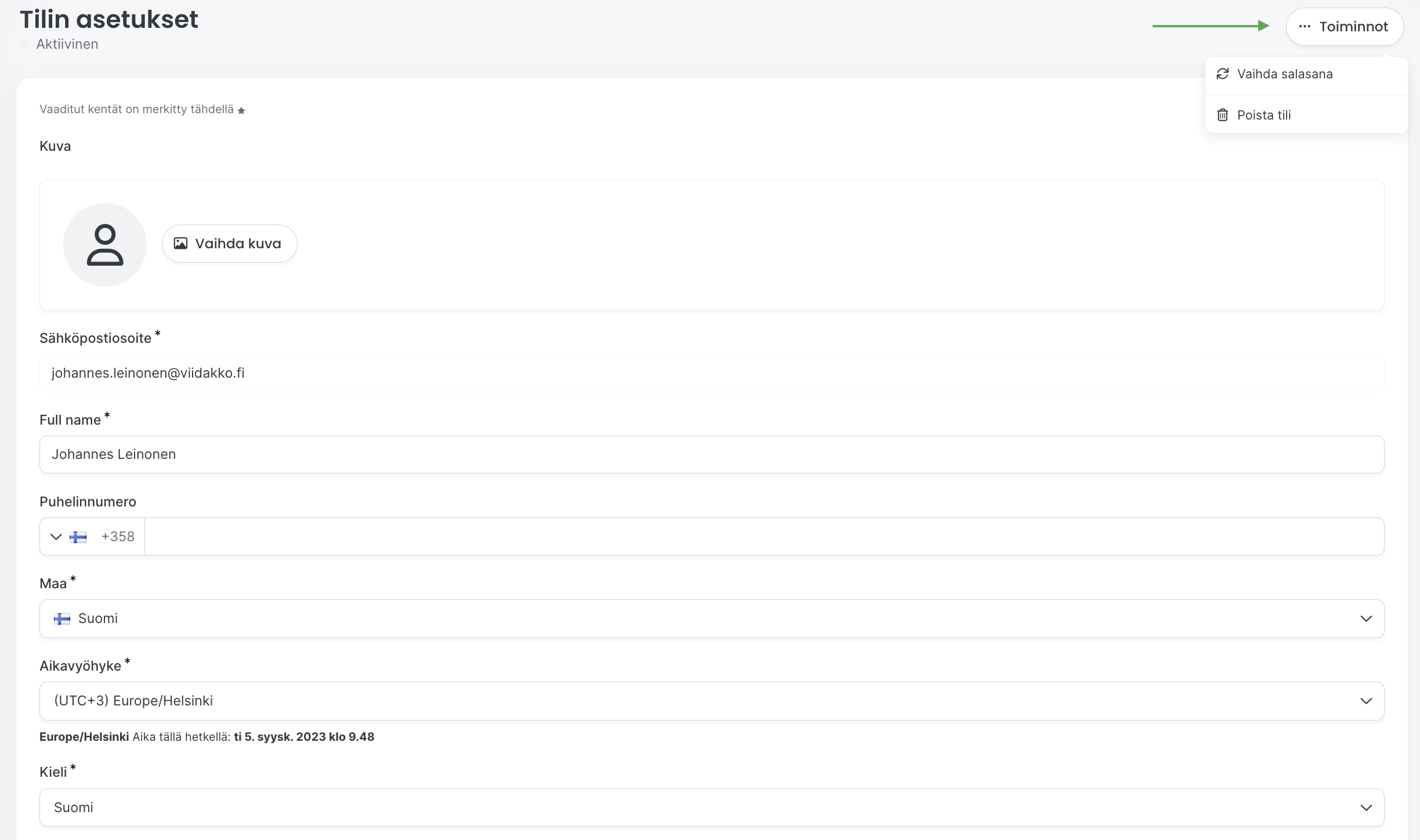Click the Tilin asetukset heading

(x=109, y=19)
